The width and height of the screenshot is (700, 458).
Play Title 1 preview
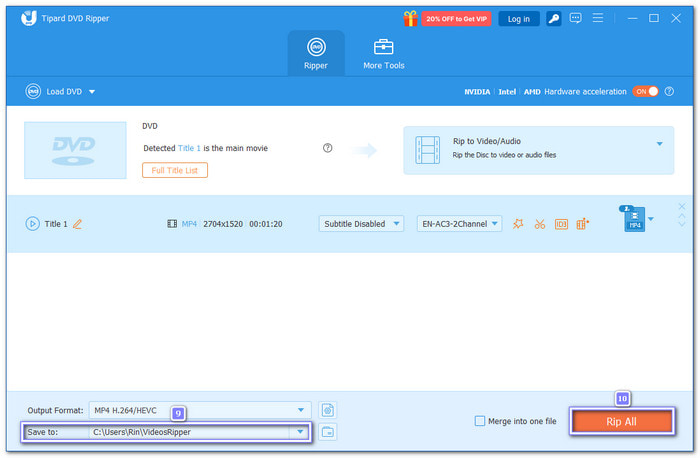click(32, 224)
